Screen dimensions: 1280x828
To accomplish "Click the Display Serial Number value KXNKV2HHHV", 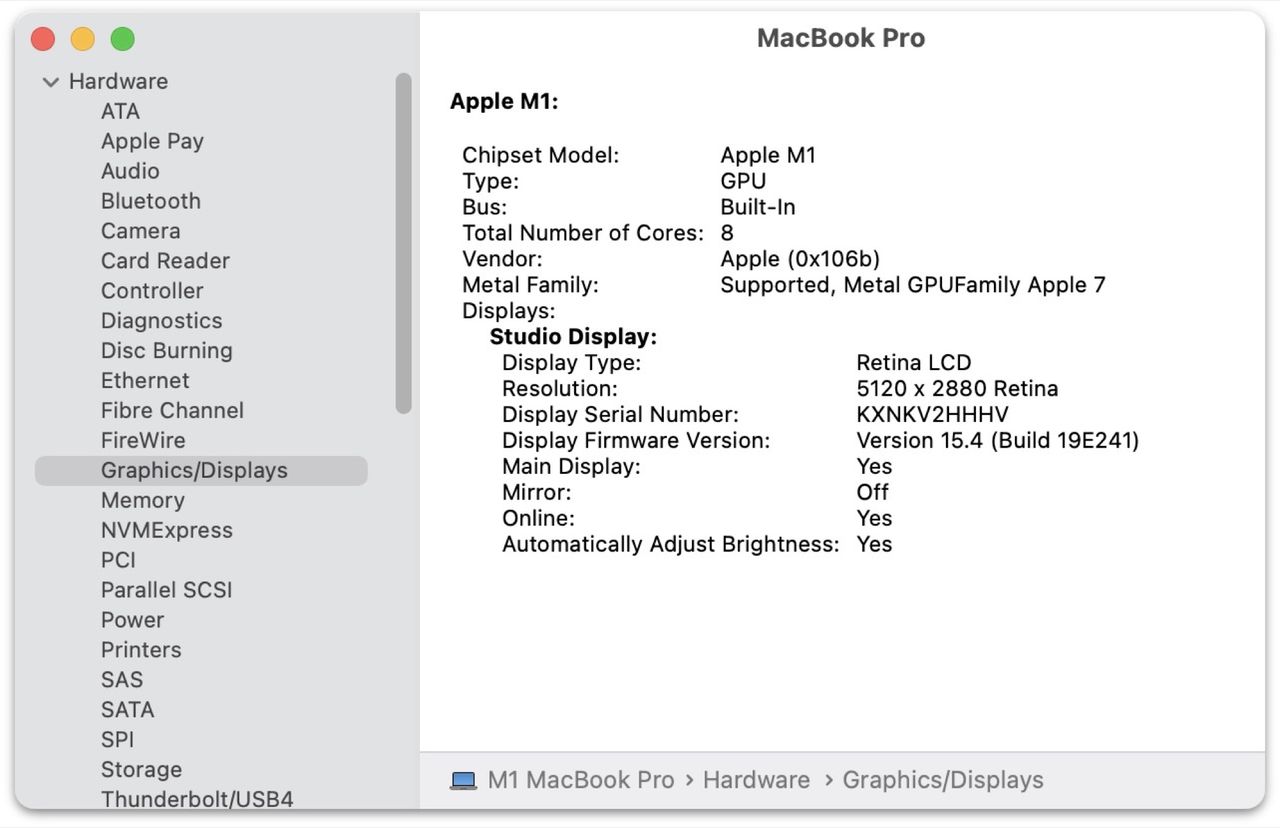I will pos(932,415).
